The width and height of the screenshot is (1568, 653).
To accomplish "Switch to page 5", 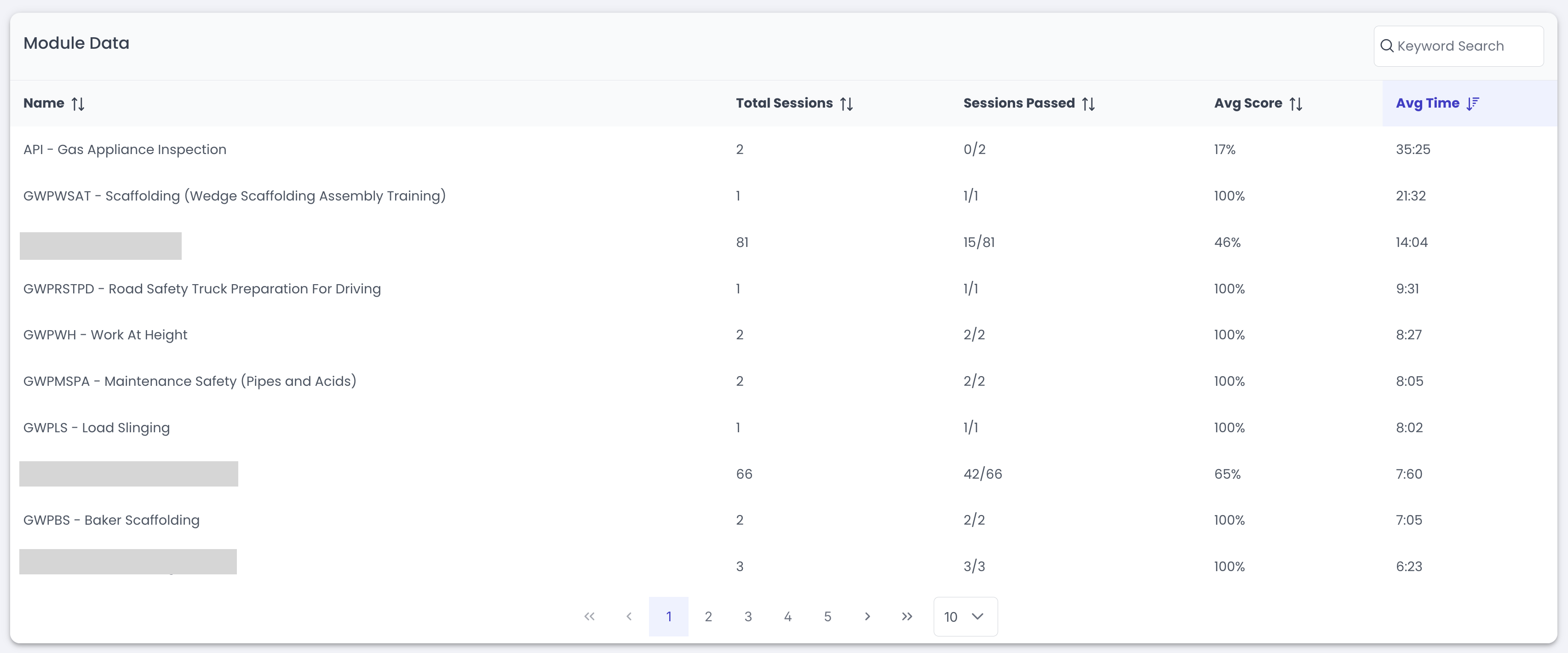I will 827,617.
